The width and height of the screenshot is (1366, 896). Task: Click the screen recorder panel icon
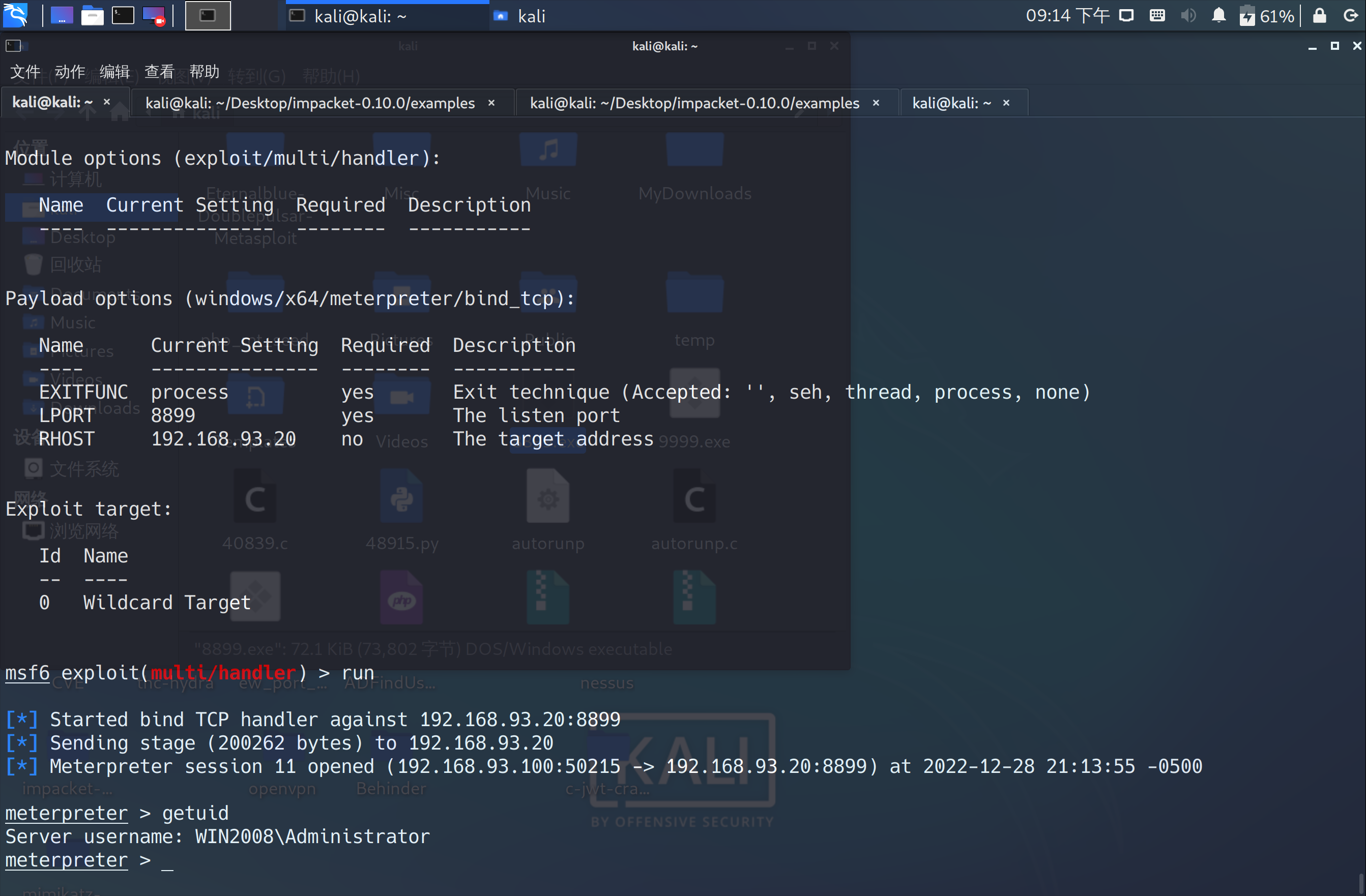click(154, 15)
